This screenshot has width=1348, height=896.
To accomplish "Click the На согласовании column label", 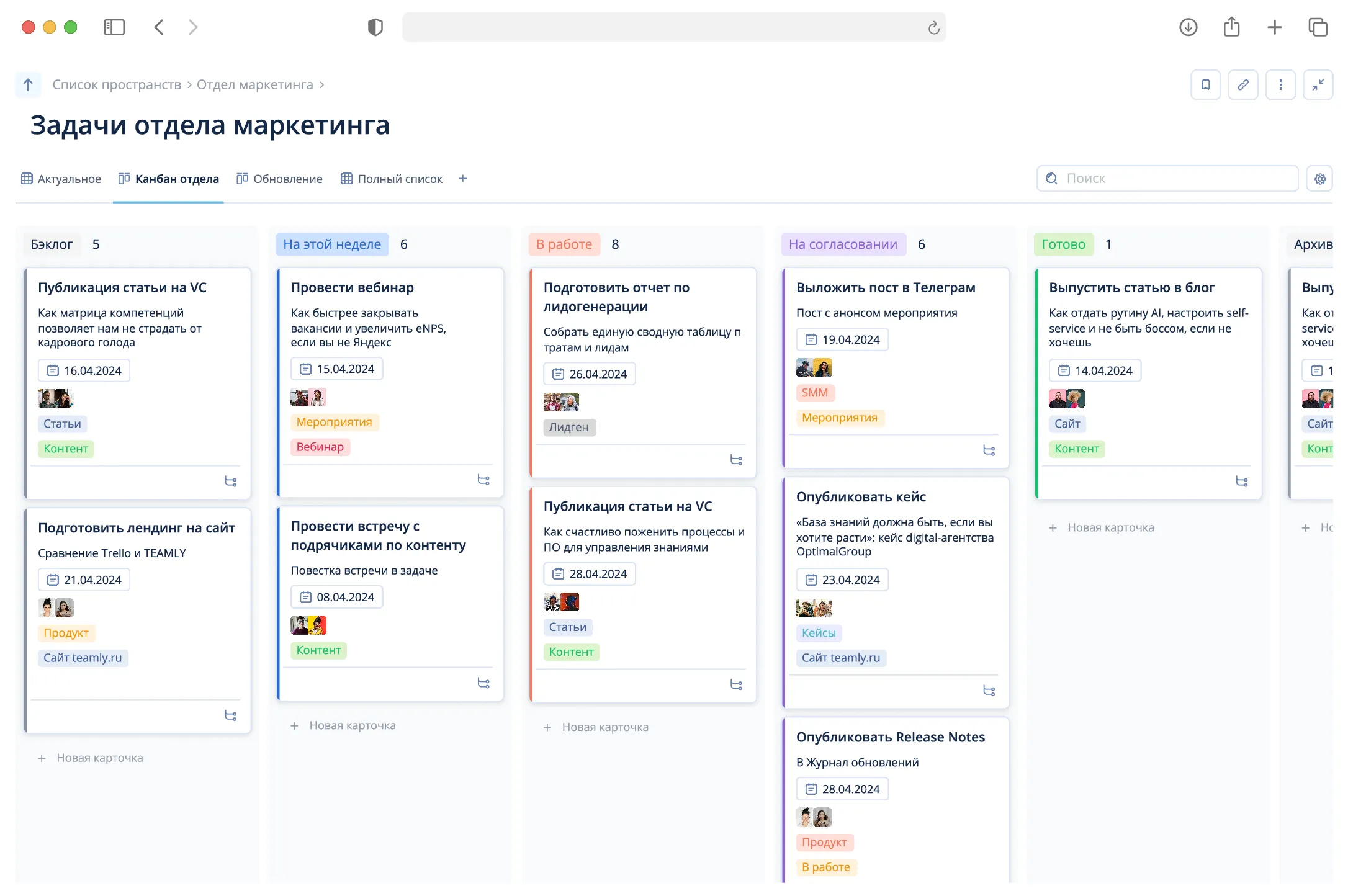I will click(843, 244).
